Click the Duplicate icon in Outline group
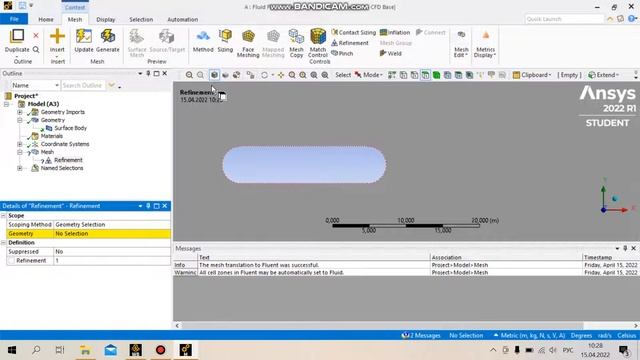Image resolution: width=640 pixels, height=360 pixels. pos(17,40)
